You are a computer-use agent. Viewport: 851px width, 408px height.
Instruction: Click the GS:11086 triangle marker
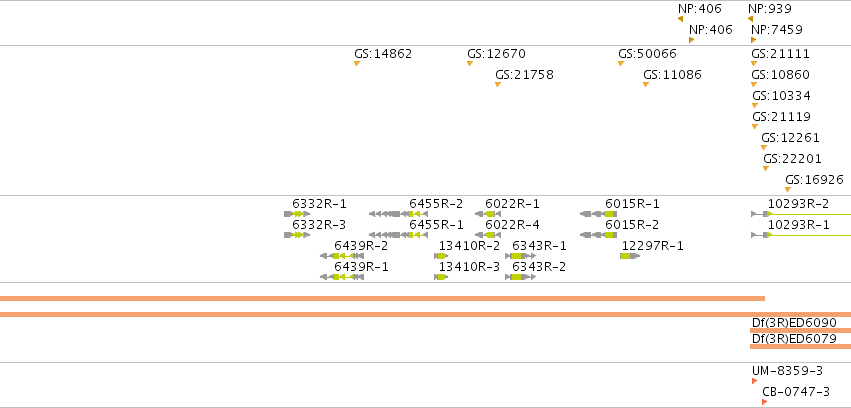click(645, 84)
